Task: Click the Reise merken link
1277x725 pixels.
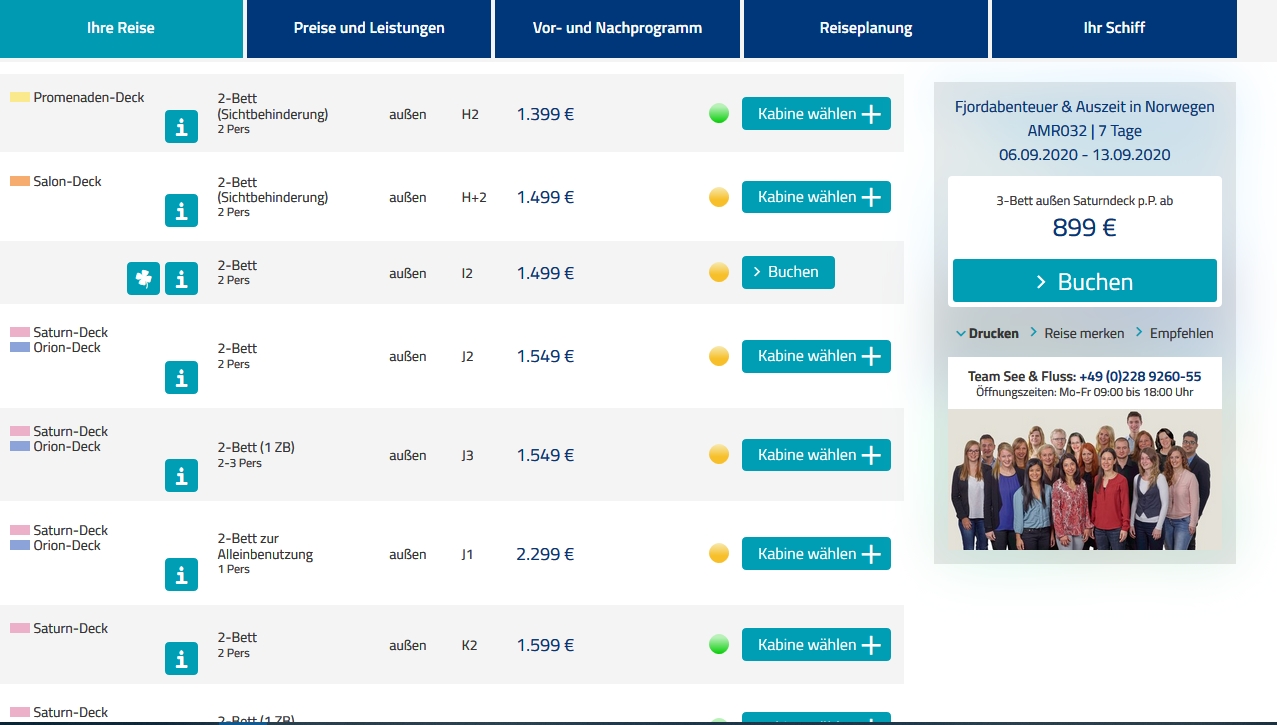Action: click(x=1083, y=333)
